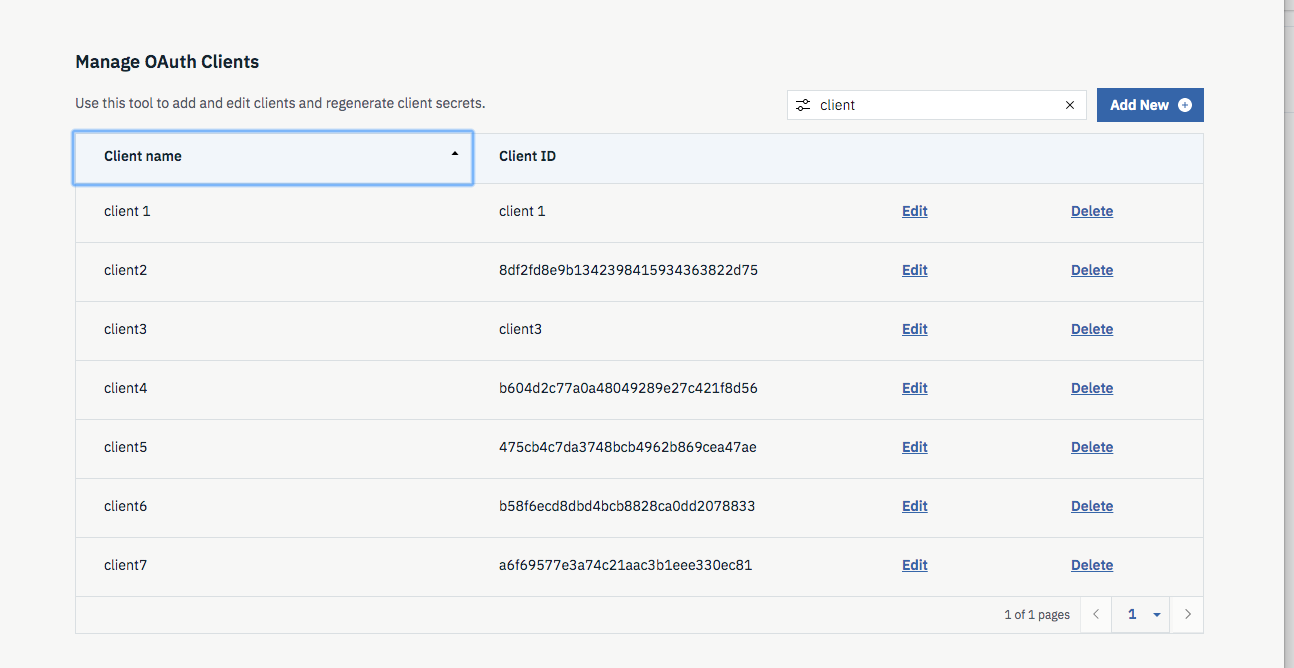Screen dimensions: 1294x668
Task: Edit client 1
Action: [913, 211]
